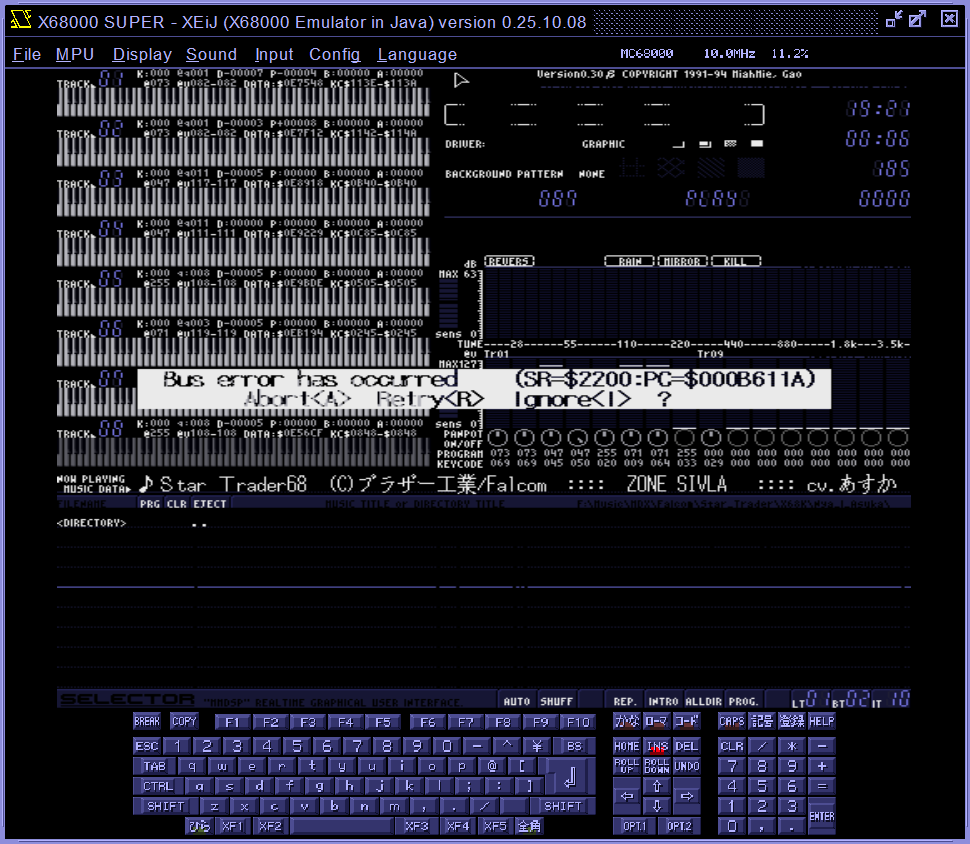Expand the Display menu
The width and height of the screenshot is (970, 844).
(x=142, y=54)
